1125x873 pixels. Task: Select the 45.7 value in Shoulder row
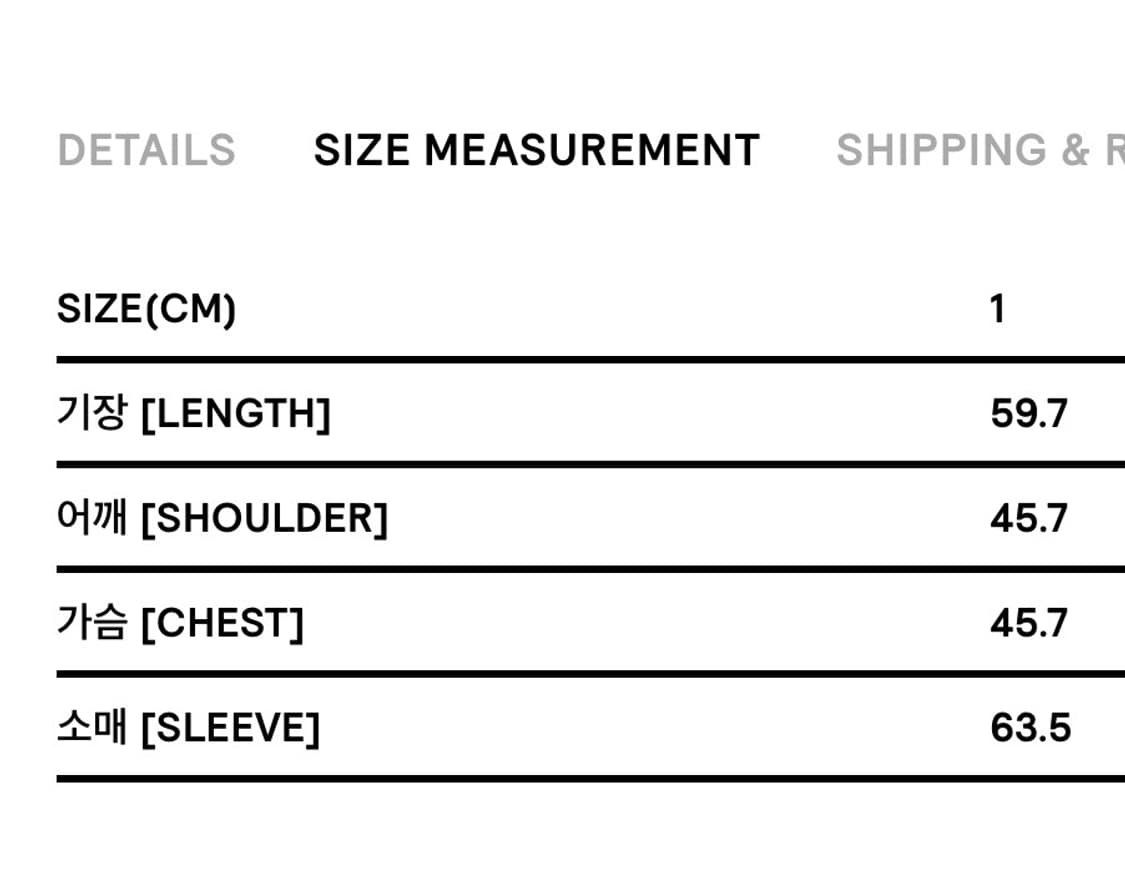1029,519
